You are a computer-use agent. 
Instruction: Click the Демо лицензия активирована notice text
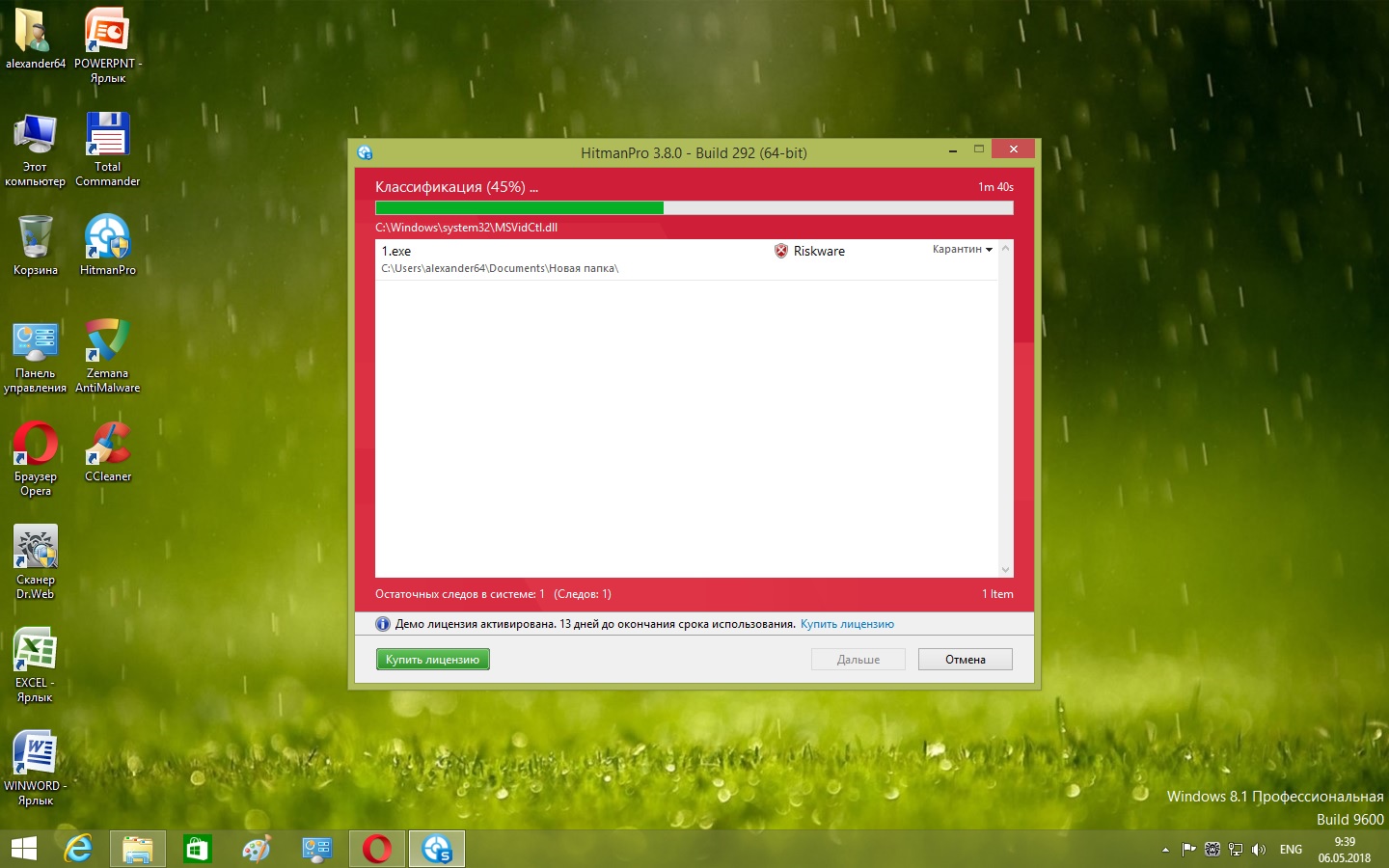[595, 624]
